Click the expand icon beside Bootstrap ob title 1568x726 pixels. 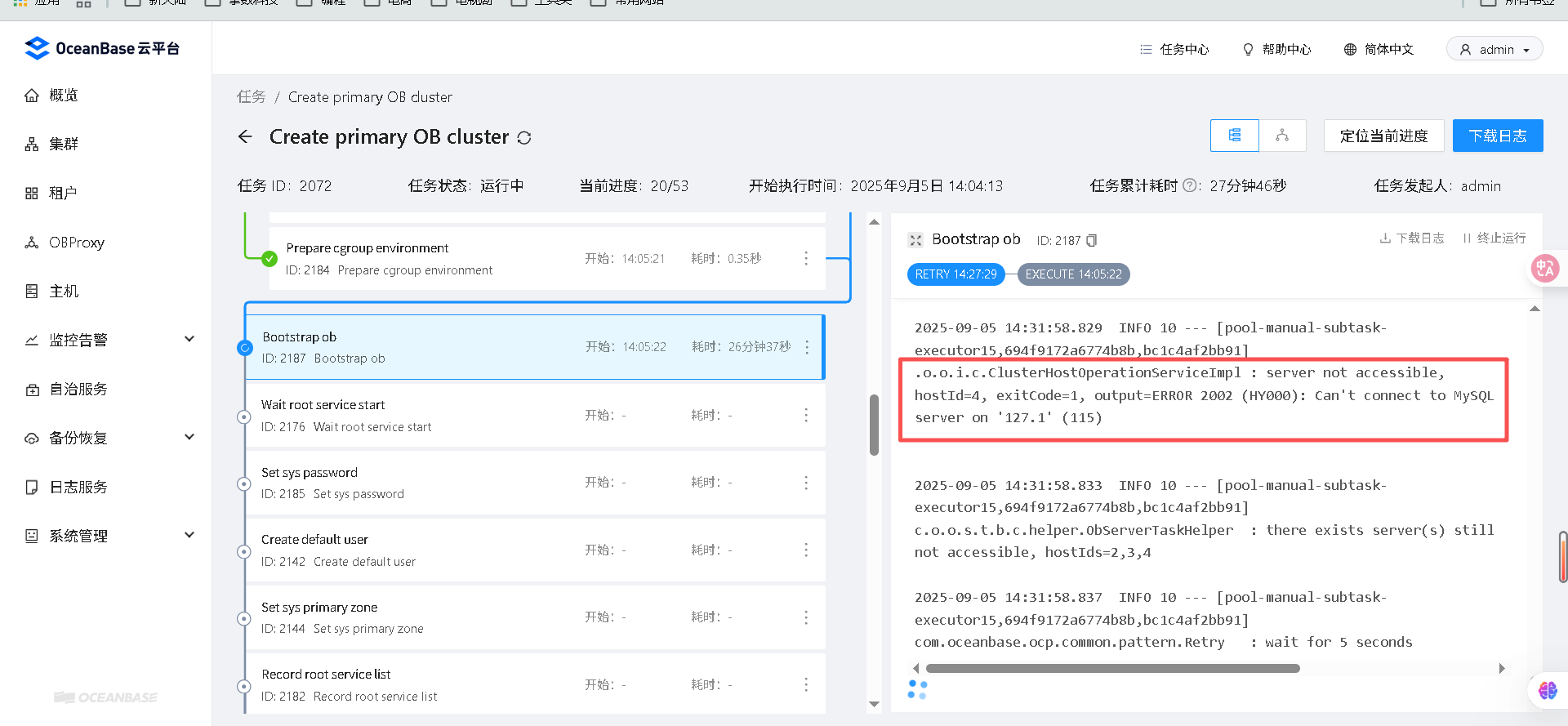coord(915,240)
